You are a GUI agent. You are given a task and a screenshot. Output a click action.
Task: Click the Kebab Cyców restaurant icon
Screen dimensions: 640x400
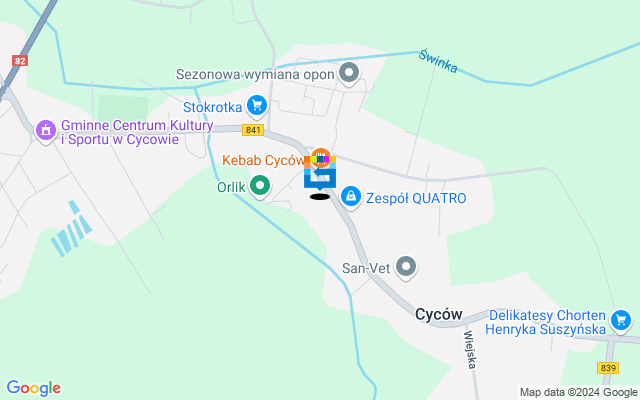(x=320, y=157)
